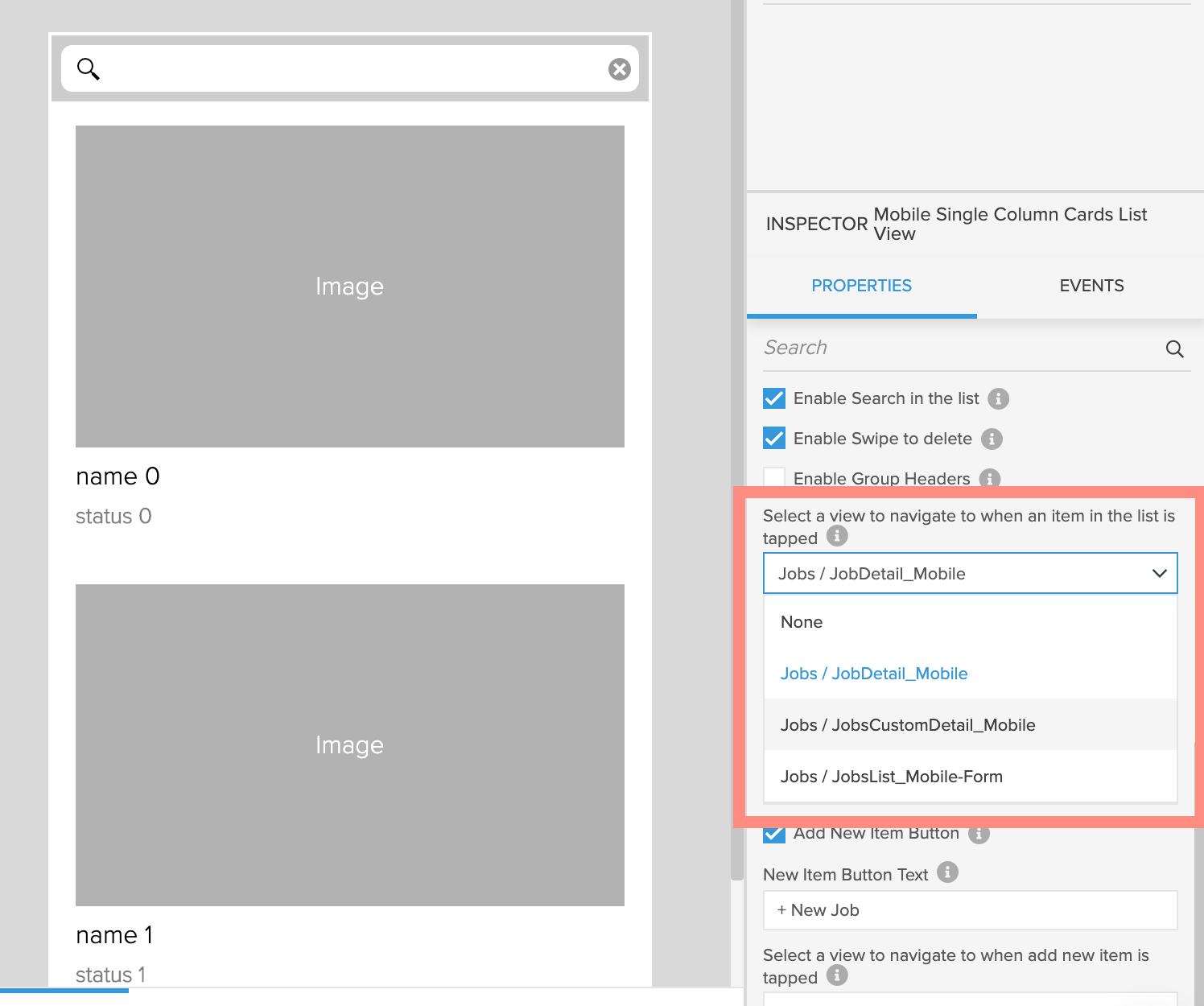Choose Jobs / JobsCustomDetail_Mobile option
Screen dimensions: 1204x1006
tap(907, 725)
